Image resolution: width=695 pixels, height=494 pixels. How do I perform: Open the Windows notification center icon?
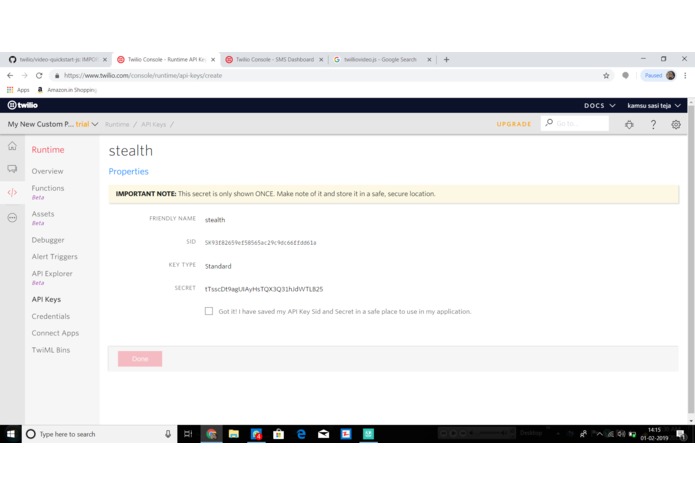(681, 434)
